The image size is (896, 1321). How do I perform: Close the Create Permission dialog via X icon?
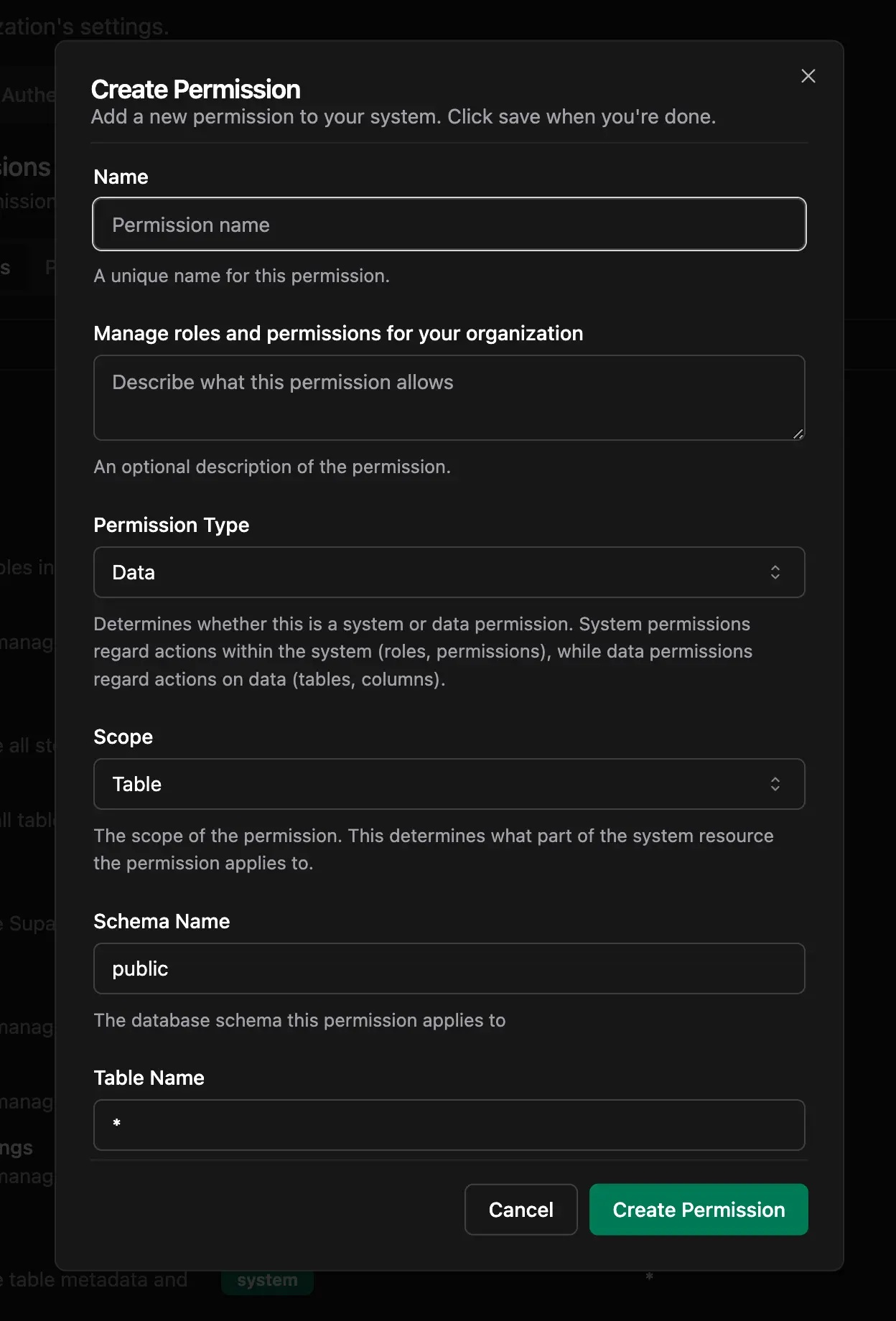pos(808,76)
